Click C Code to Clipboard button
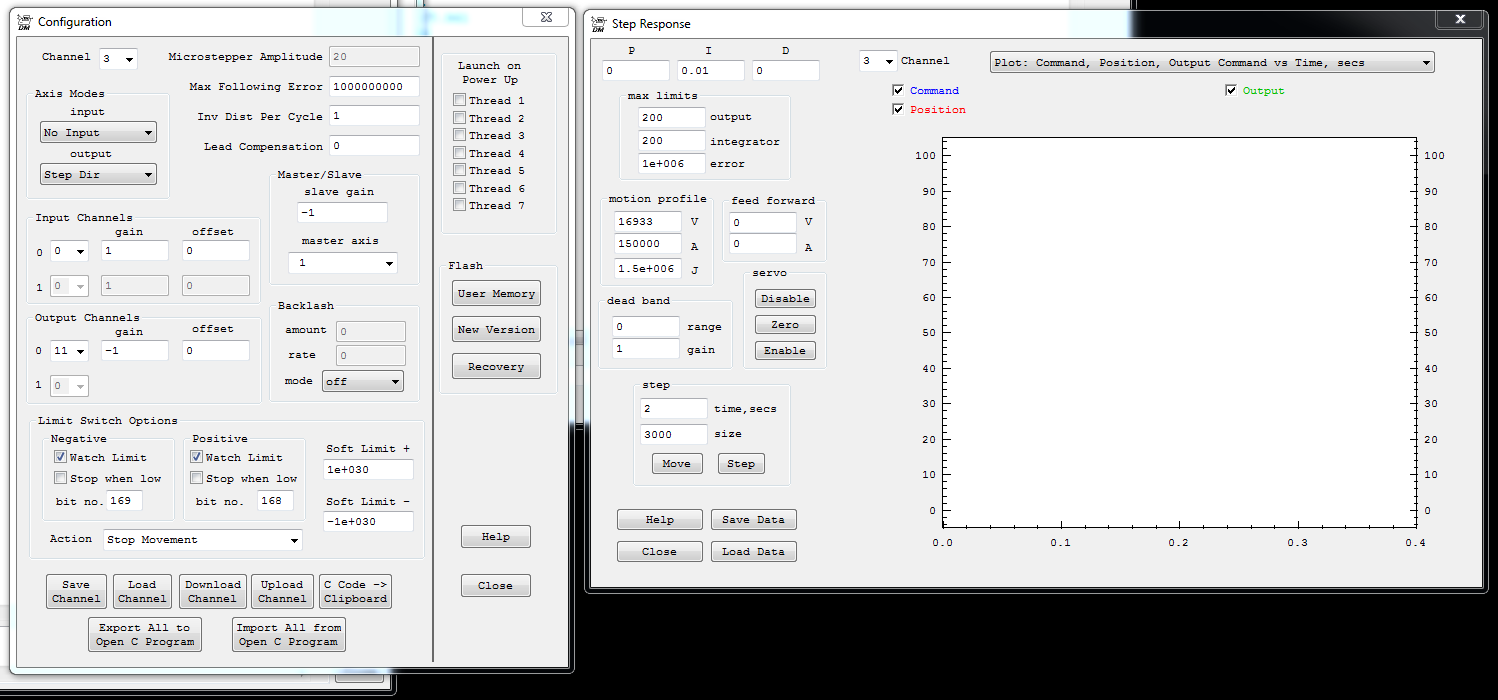 355,591
